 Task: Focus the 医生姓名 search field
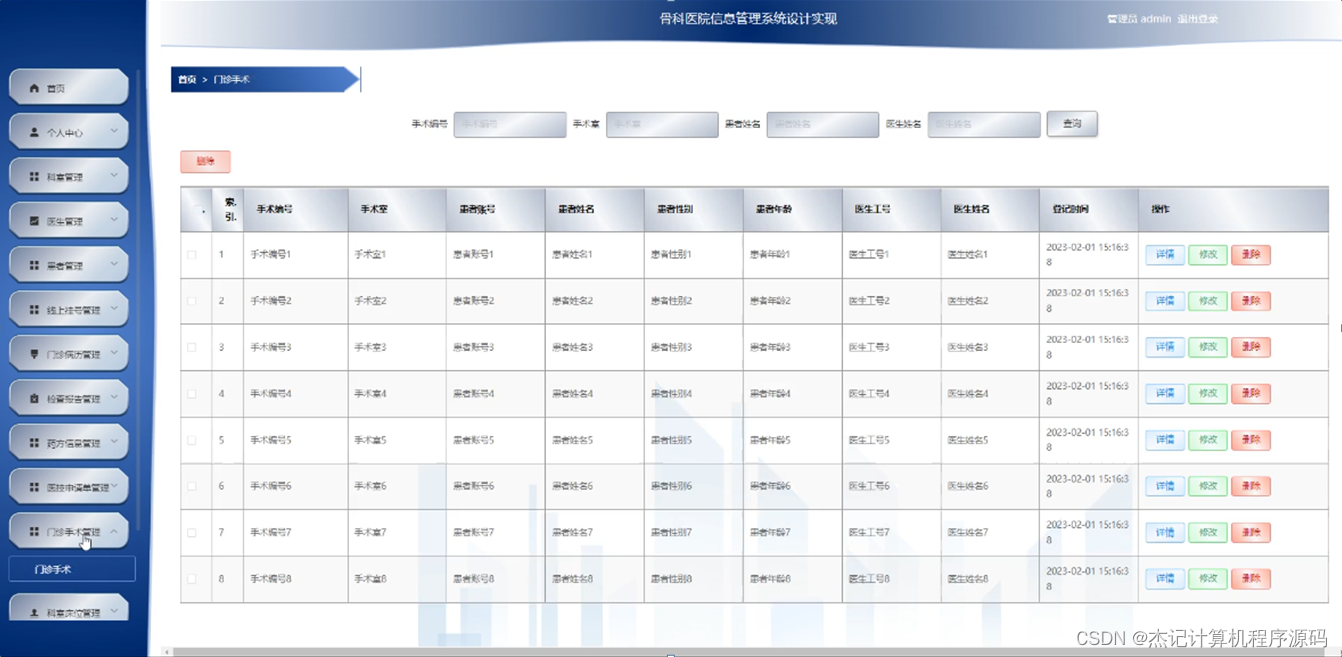(984, 124)
